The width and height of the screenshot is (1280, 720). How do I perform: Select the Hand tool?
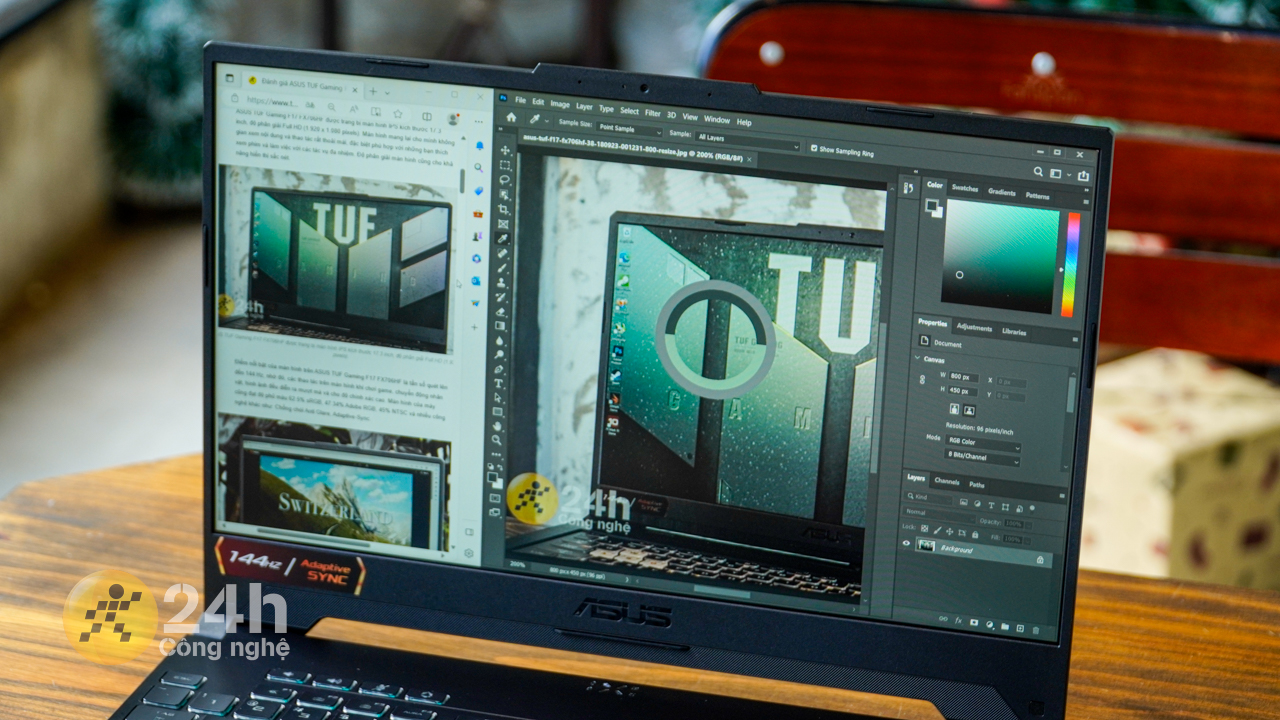(498, 427)
